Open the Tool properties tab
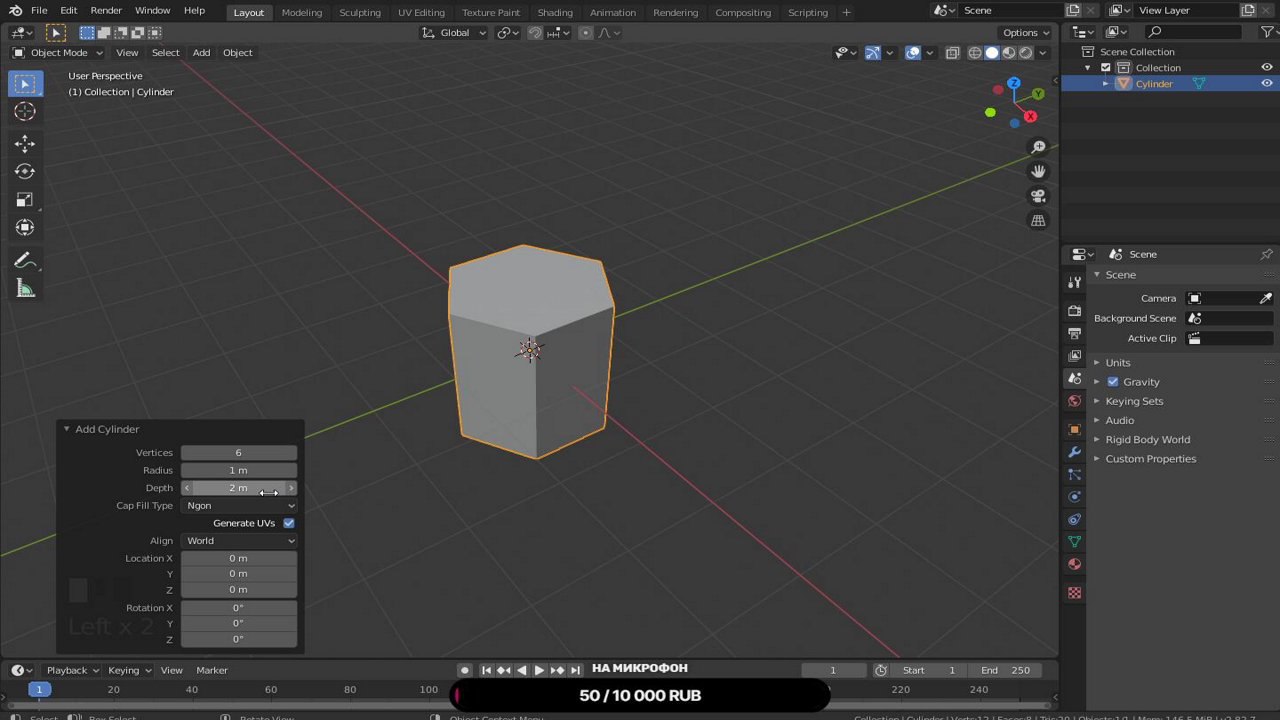The image size is (1280, 720). pyautogui.click(x=1074, y=282)
